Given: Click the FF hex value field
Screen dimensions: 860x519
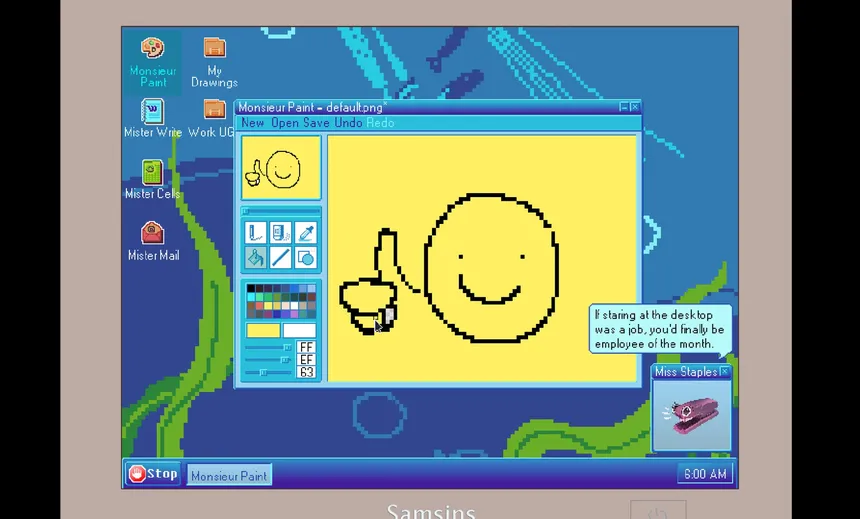Looking at the screenshot, I should 306,347.
